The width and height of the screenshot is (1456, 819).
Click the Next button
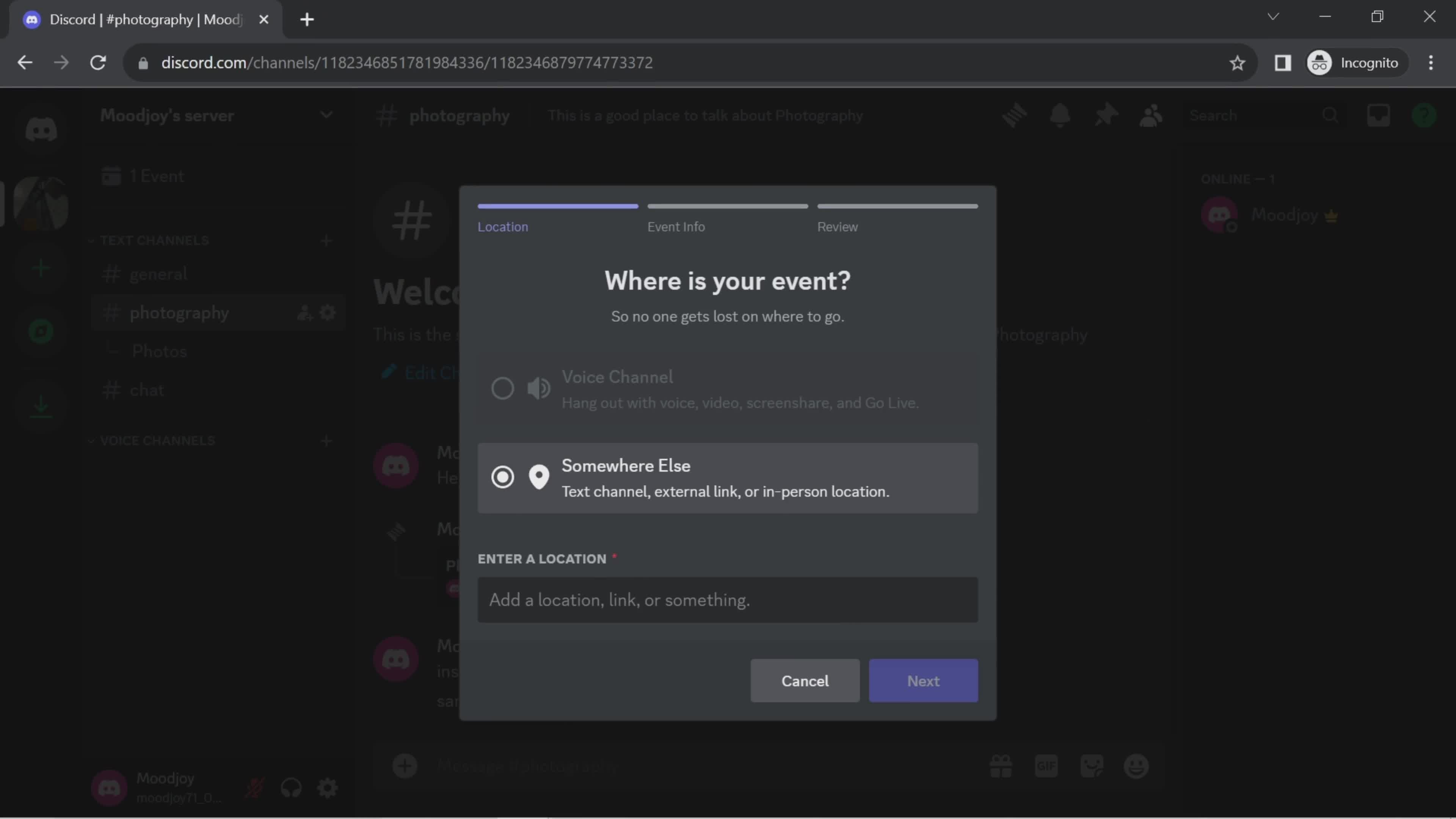point(923,681)
